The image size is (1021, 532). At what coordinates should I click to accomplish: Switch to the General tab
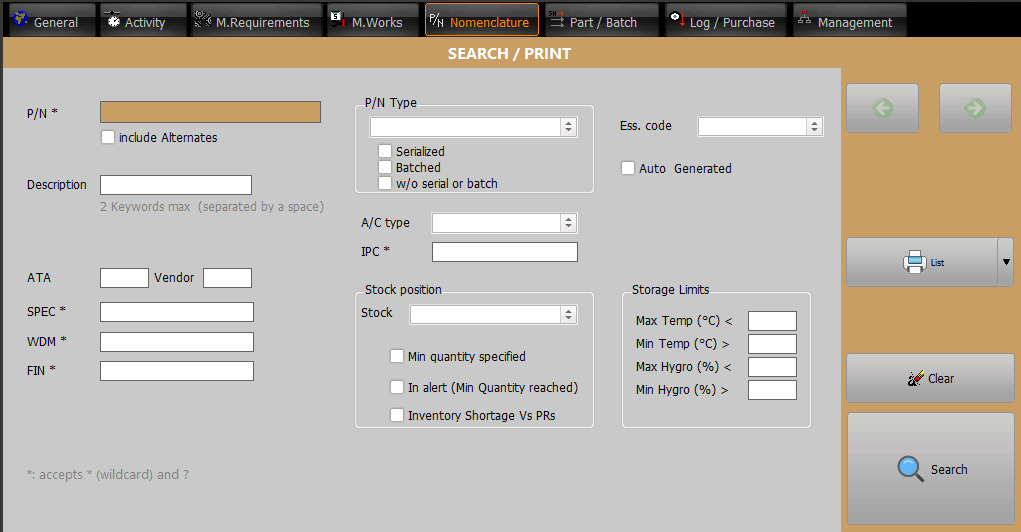coord(51,20)
